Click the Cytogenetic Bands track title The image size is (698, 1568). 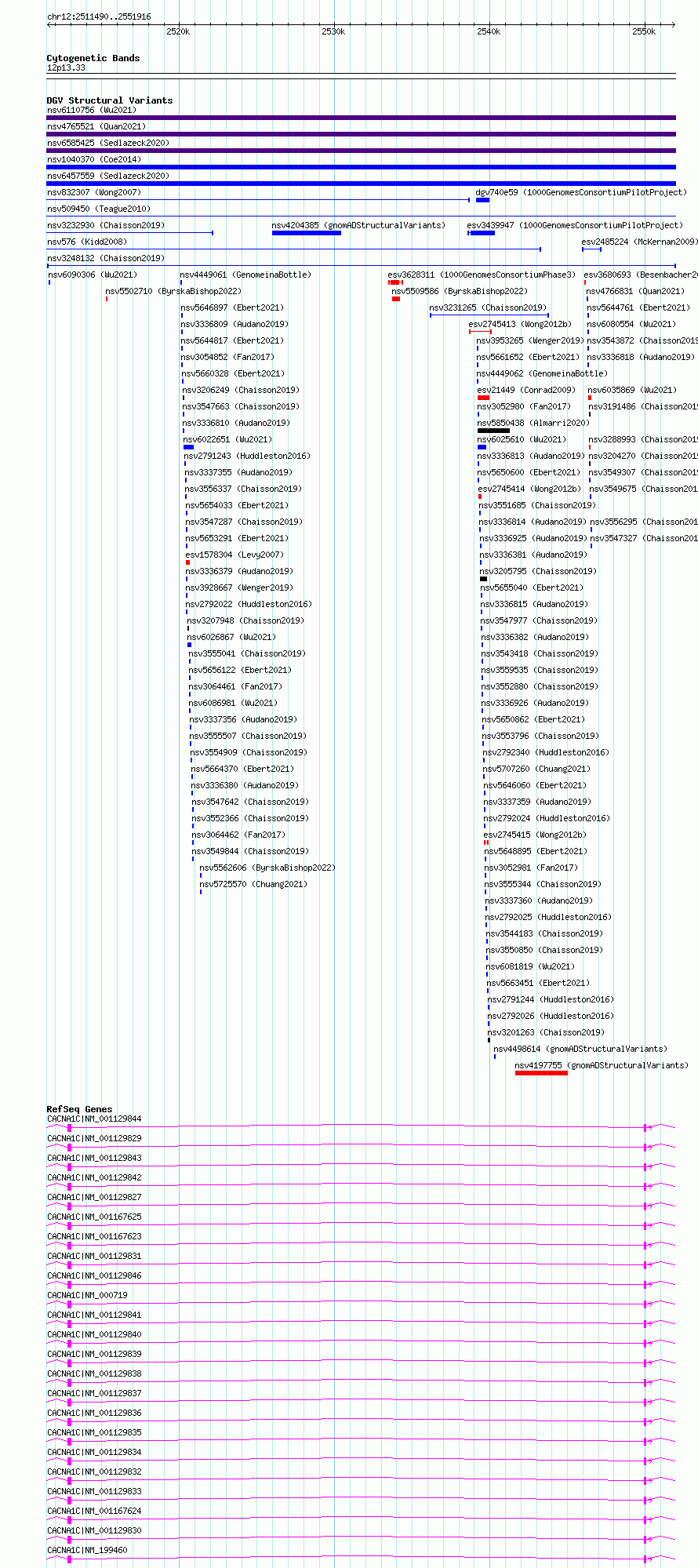tap(93, 58)
